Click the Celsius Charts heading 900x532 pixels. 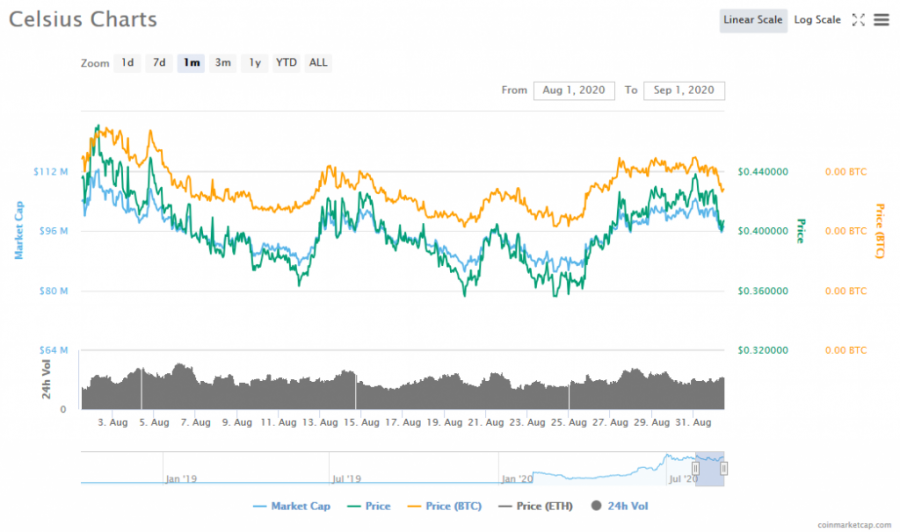point(83,20)
